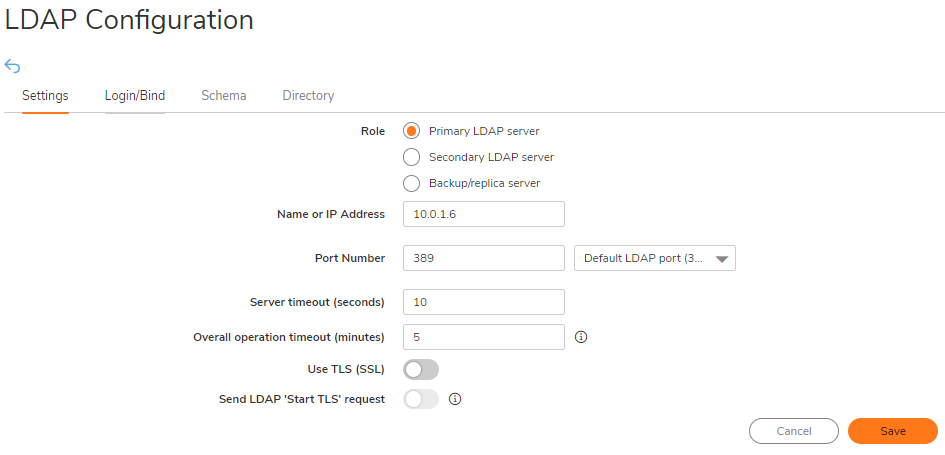Open the Directory tab
Screen dimensions: 945x455
(308, 95)
